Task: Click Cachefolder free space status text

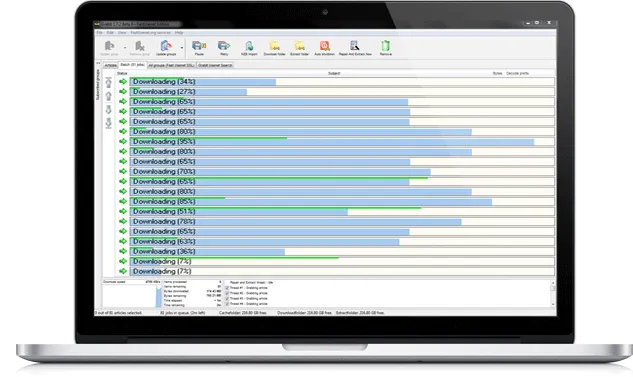Action: [x=243, y=313]
